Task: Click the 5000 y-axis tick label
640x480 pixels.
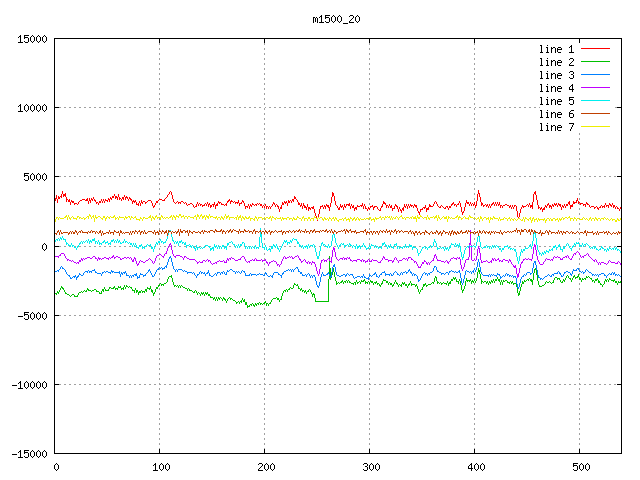Action: point(35,177)
